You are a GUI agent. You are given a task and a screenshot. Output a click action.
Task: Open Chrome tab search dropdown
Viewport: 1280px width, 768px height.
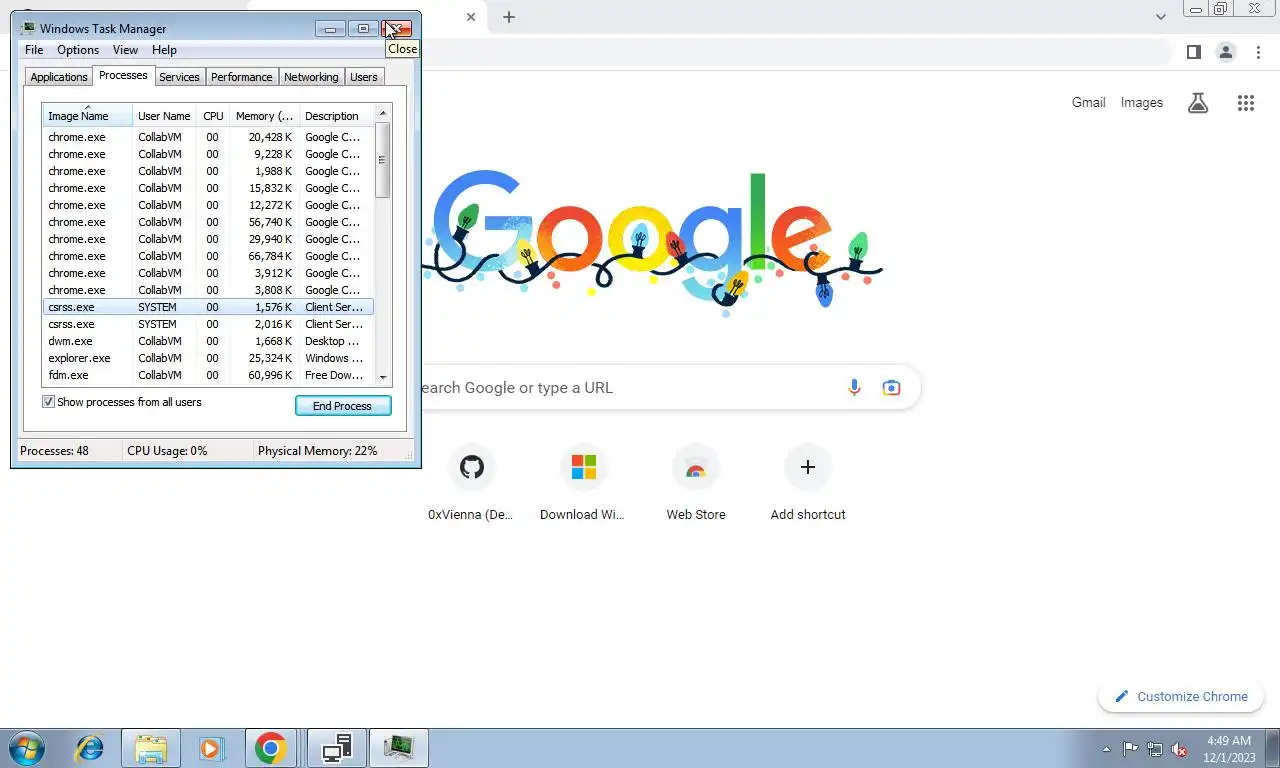[1160, 17]
